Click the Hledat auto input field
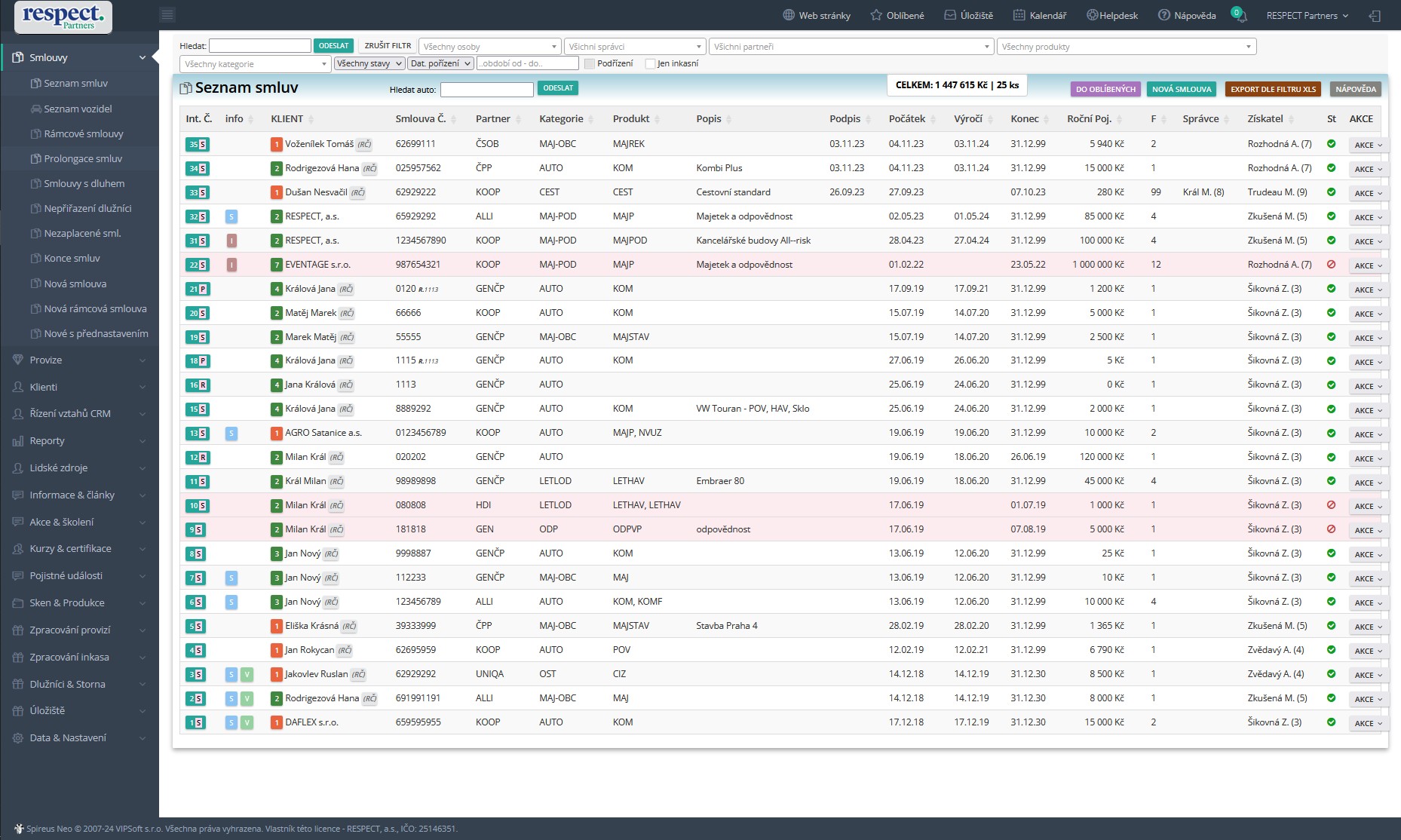 click(486, 90)
